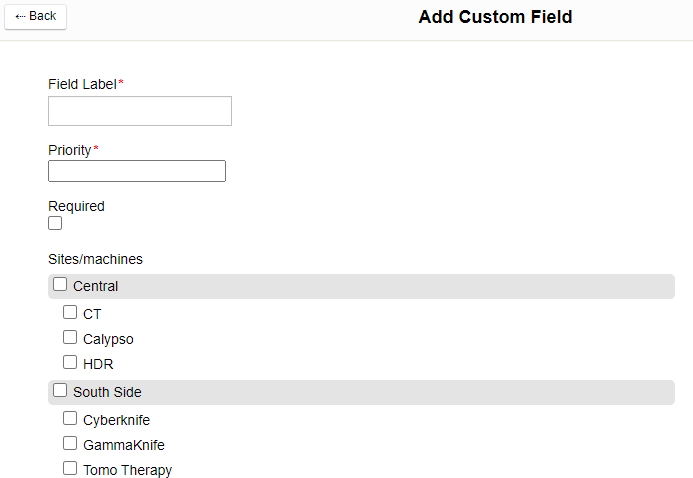The image size is (693, 478).
Task: Check the South Side site checkbox
Action: pyautogui.click(x=60, y=391)
